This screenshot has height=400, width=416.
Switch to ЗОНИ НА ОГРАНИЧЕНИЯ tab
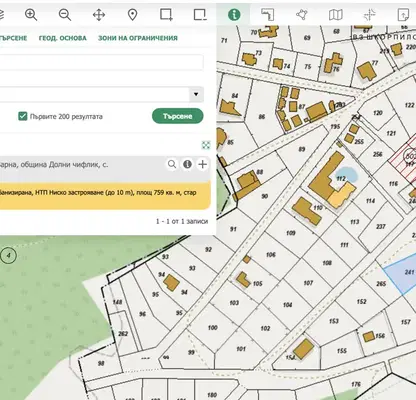point(138,38)
